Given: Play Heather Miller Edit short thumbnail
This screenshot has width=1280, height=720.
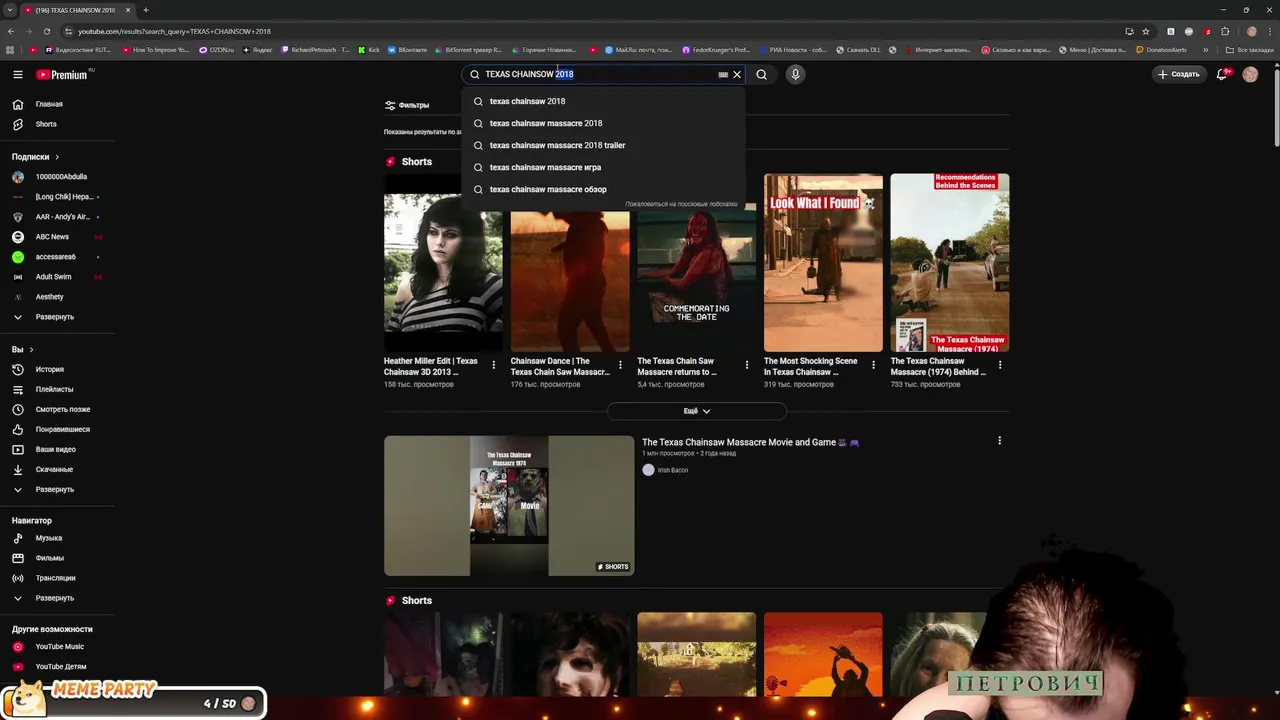Looking at the screenshot, I should tap(443, 263).
